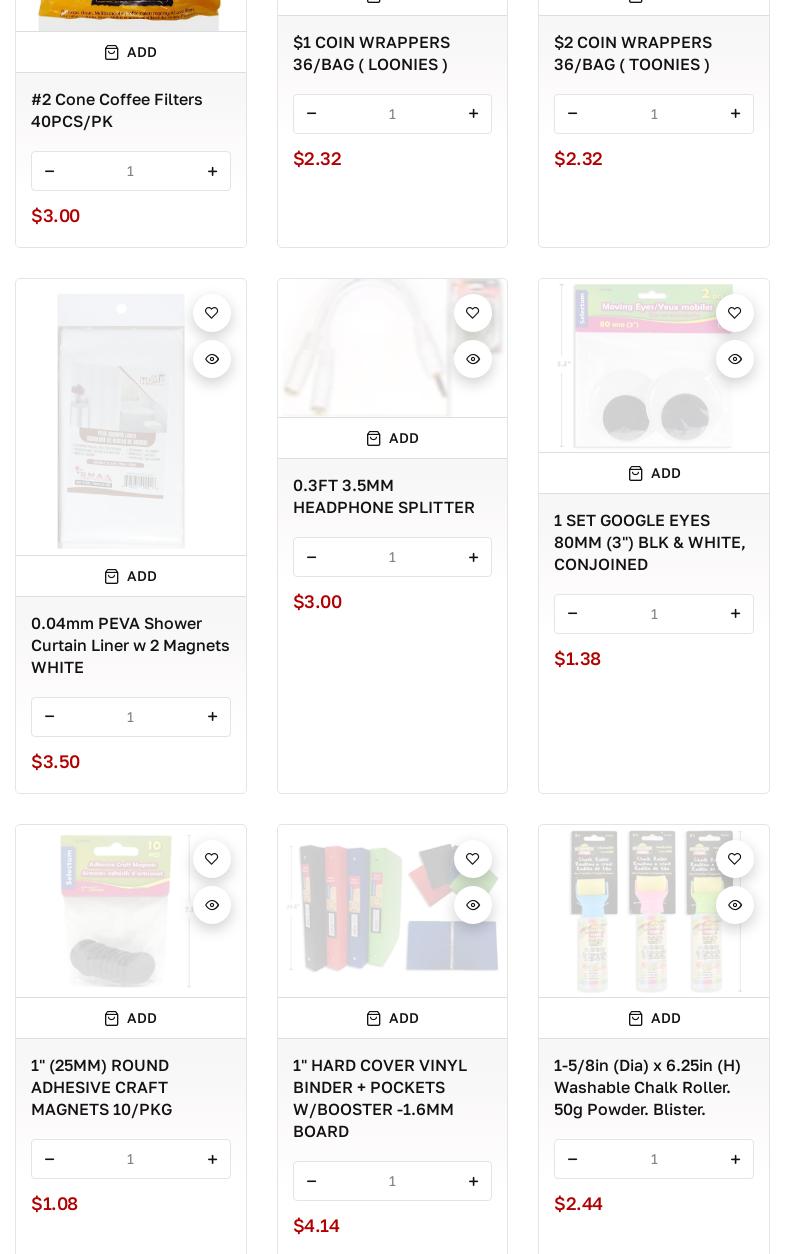Click heart icon on Google Eyes product
Image resolution: width=785 pixels, height=1254 pixels.
(735, 313)
